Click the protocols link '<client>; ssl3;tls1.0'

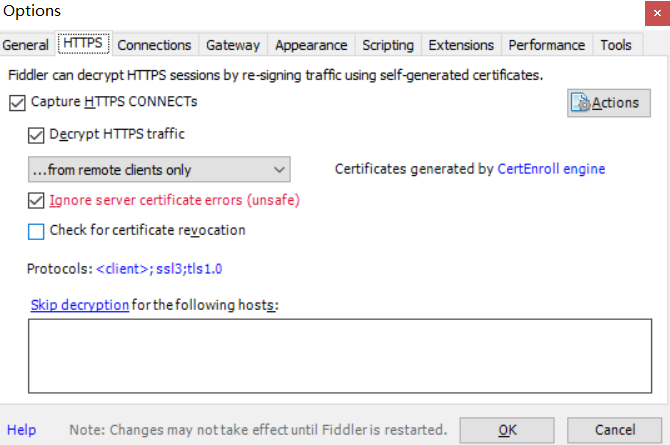pos(159,269)
